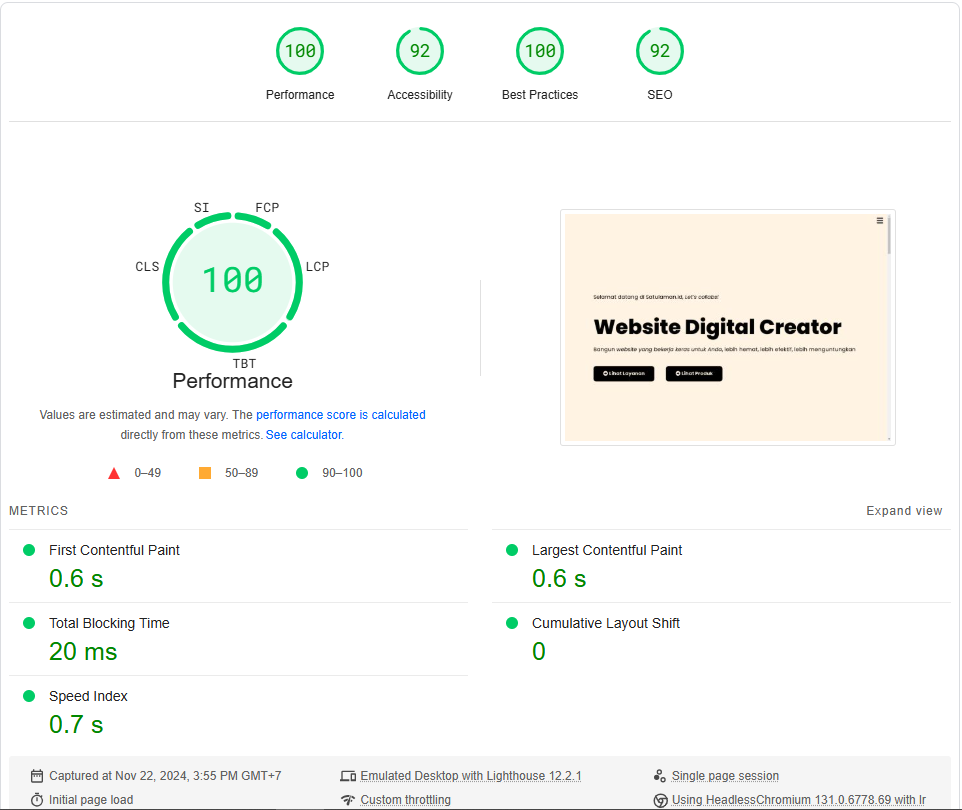This screenshot has height=810, width=962.
Task: Jump to the Accessibility score gauge
Action: [420, 52]
